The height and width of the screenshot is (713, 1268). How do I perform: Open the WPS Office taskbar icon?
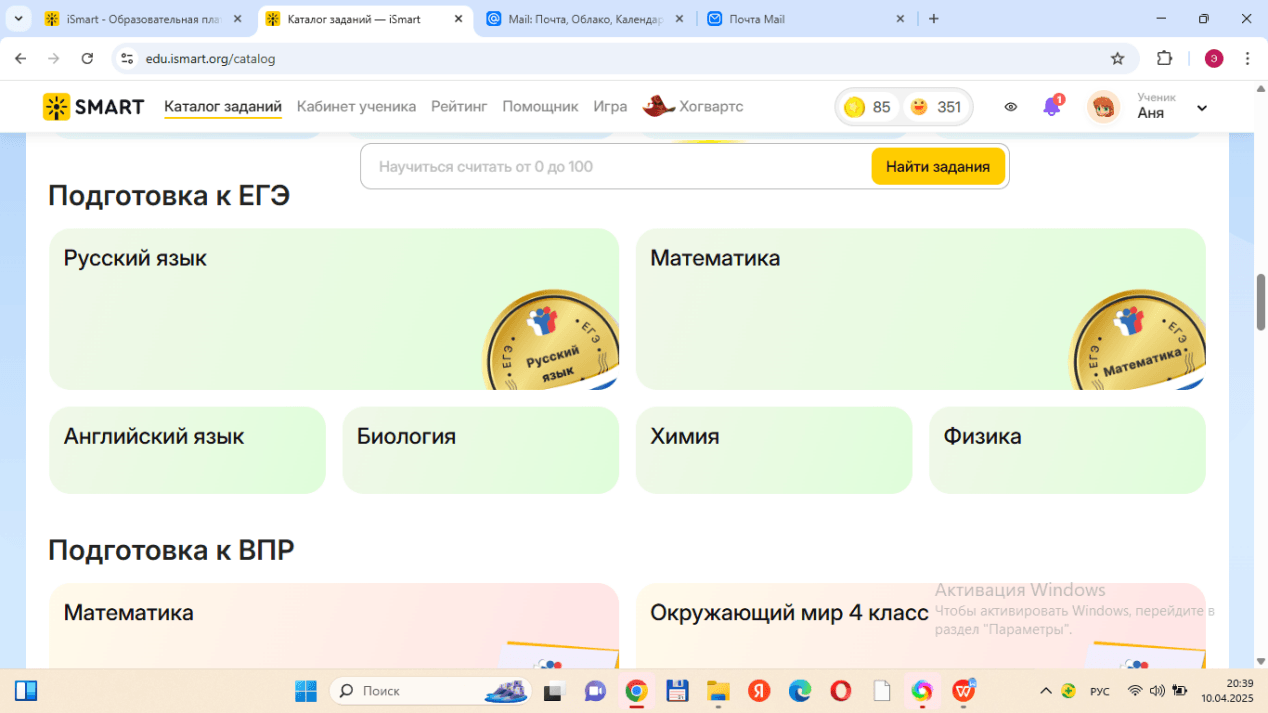tap(964, 691)
